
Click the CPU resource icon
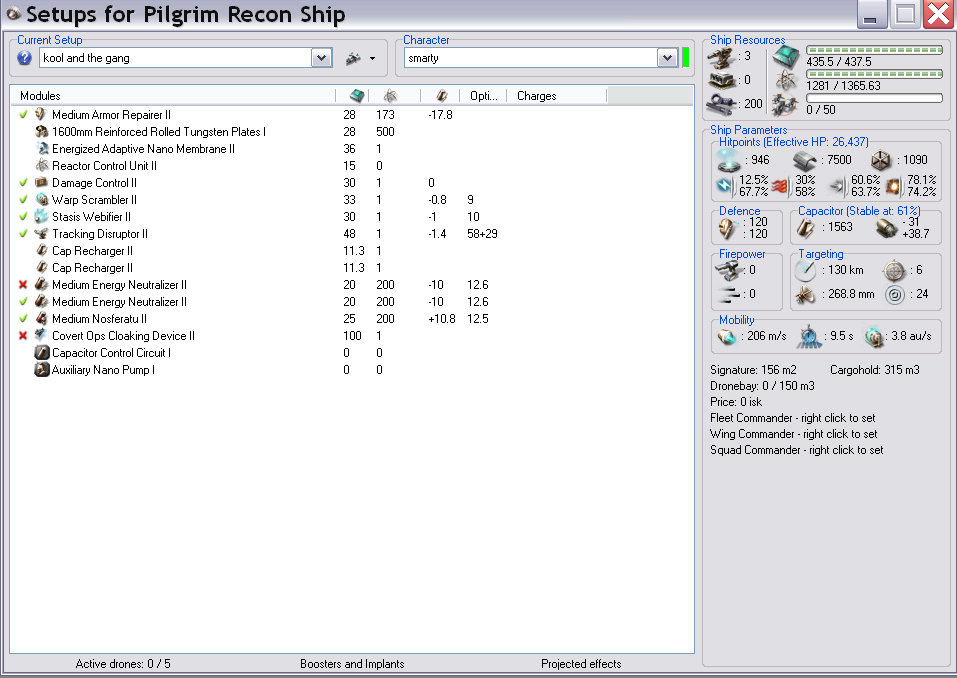click(785, 56)
